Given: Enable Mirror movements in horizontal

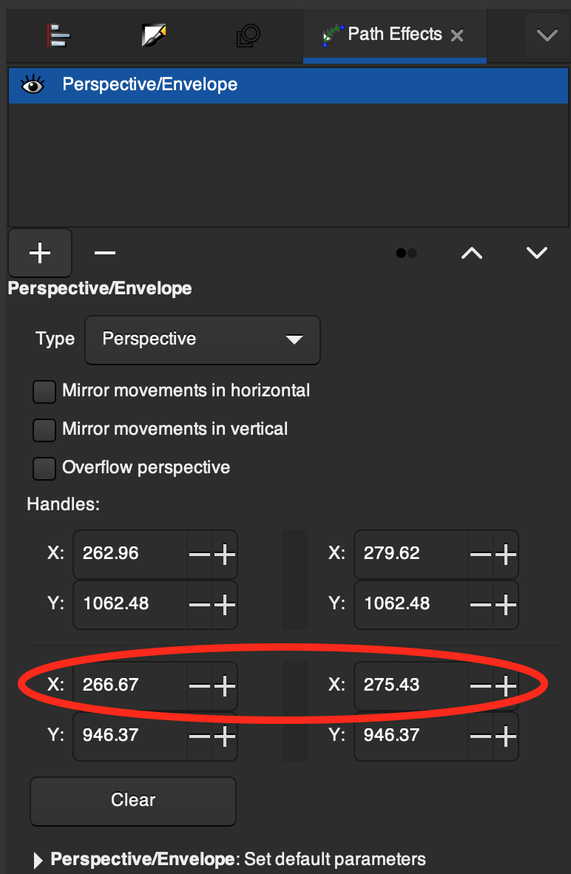Looking at the screenshot, I should pos(44,391).
